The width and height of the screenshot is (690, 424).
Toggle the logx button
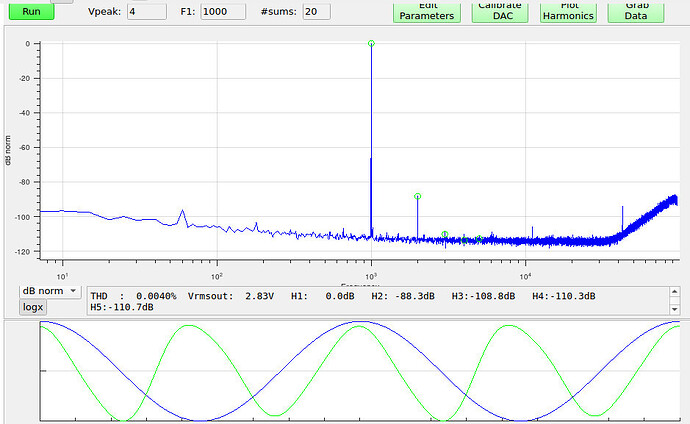point(33,307)
